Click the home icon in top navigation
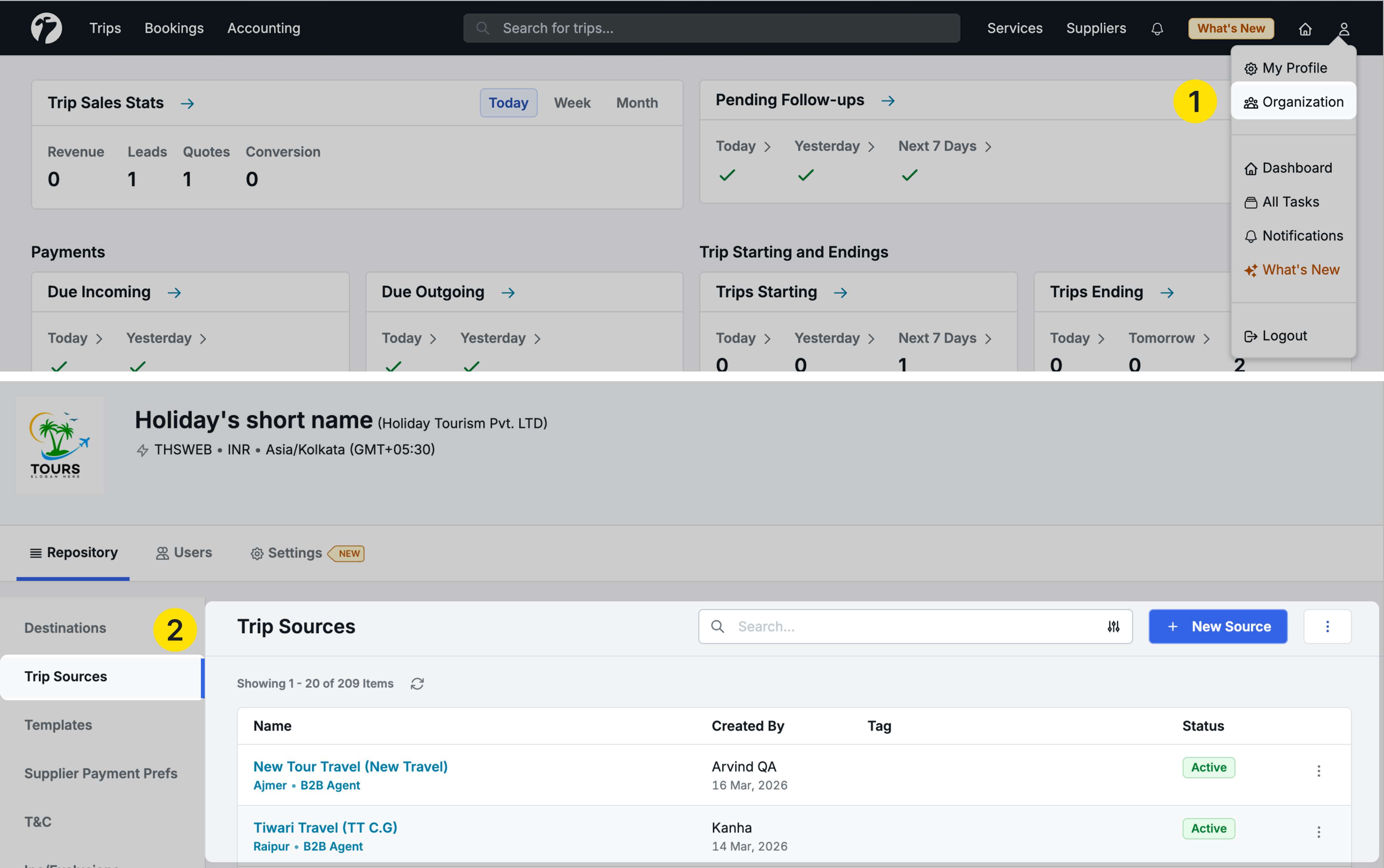1384x868 pixels. coord(1305,29)
